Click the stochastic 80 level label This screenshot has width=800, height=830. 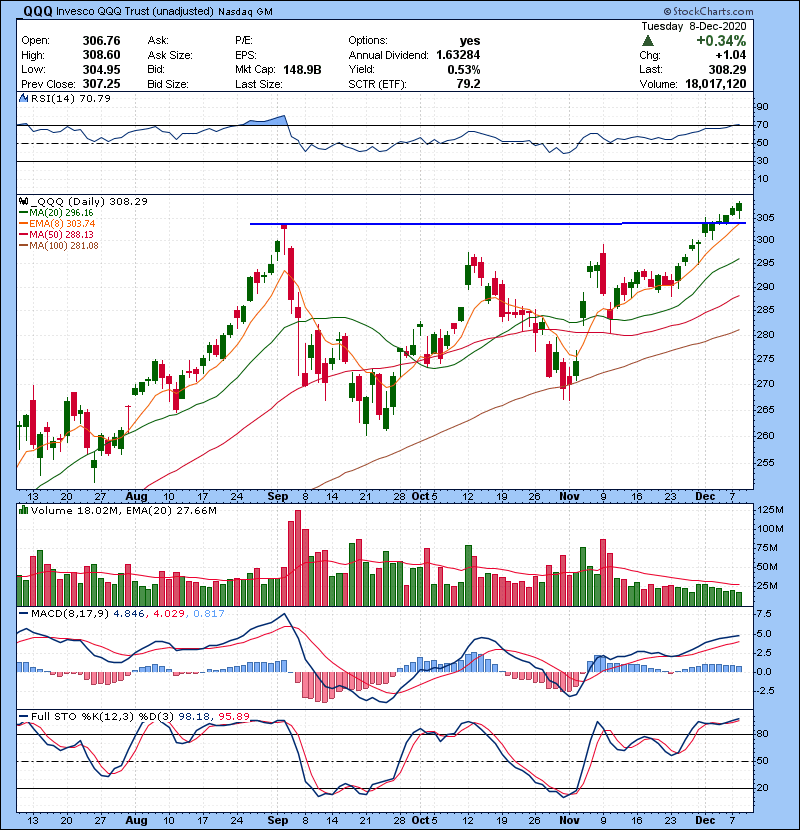coord(762,734)
